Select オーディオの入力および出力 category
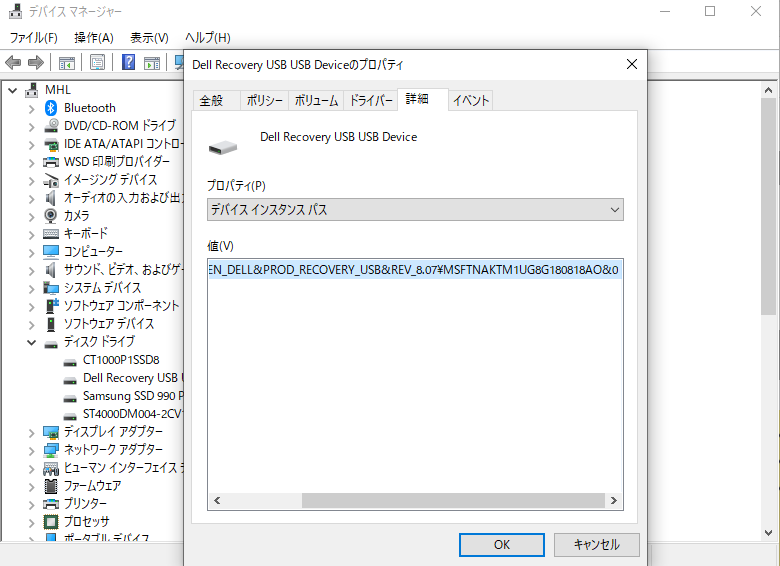This screenshot has width=780, height=566. pyautogui.click(x=123, y=198)
